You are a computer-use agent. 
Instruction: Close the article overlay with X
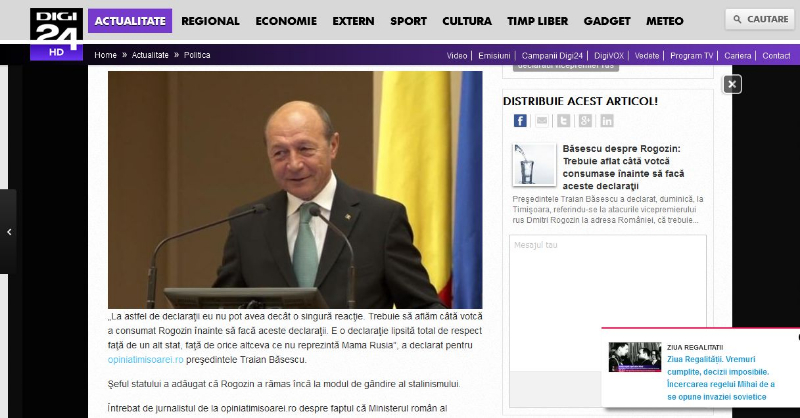732,84
